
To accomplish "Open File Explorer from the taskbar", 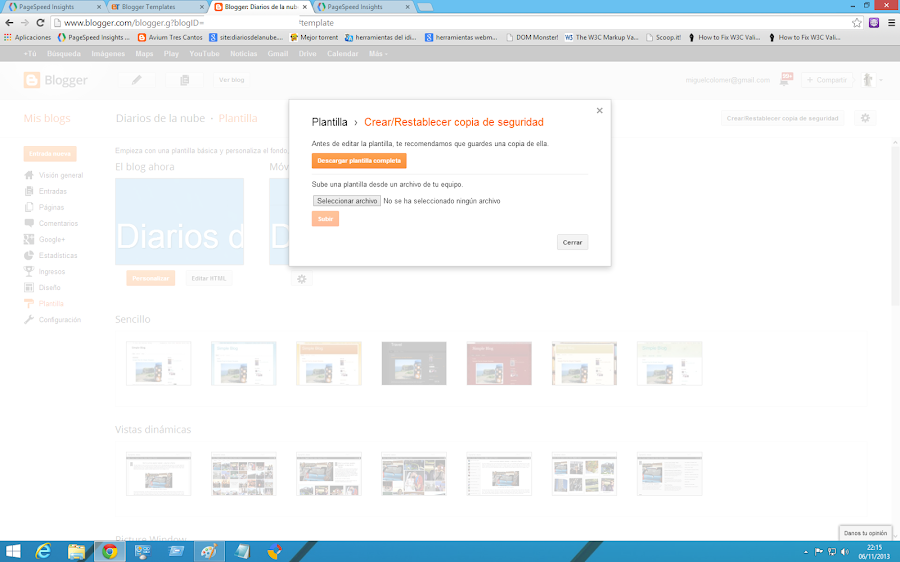I will [76, 552].
